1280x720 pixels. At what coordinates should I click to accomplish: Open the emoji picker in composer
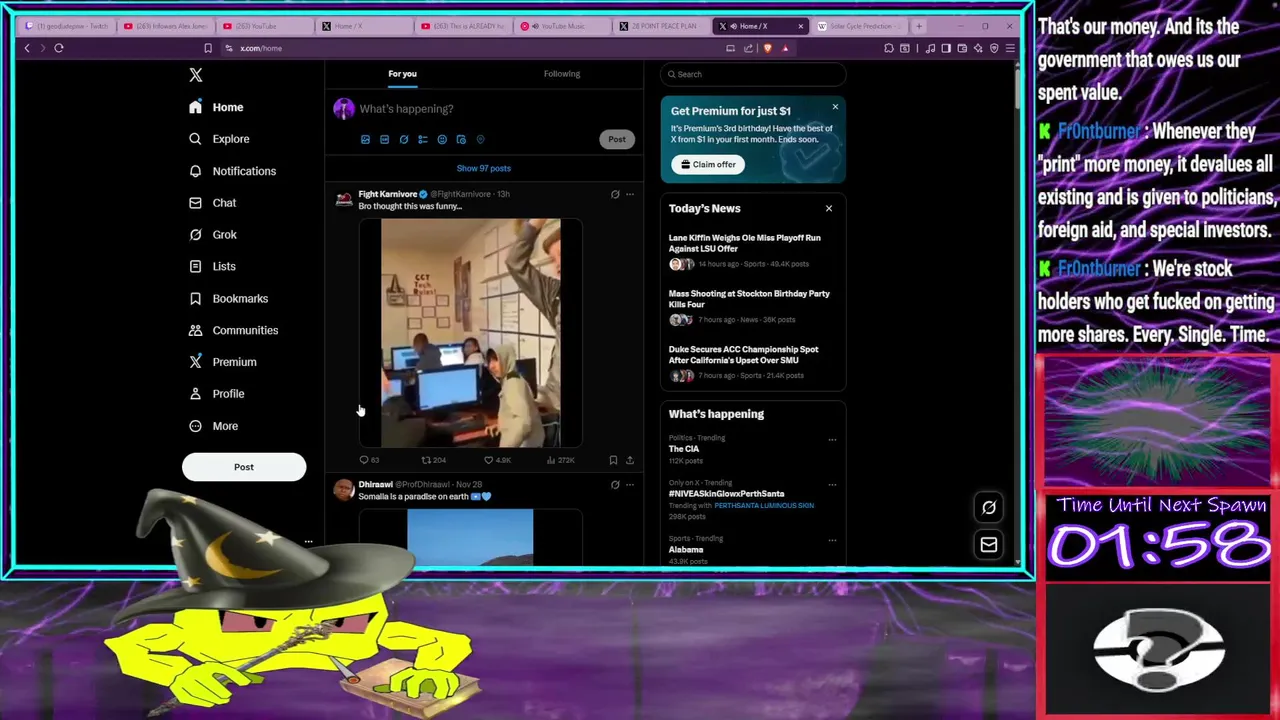pos(442,140)
